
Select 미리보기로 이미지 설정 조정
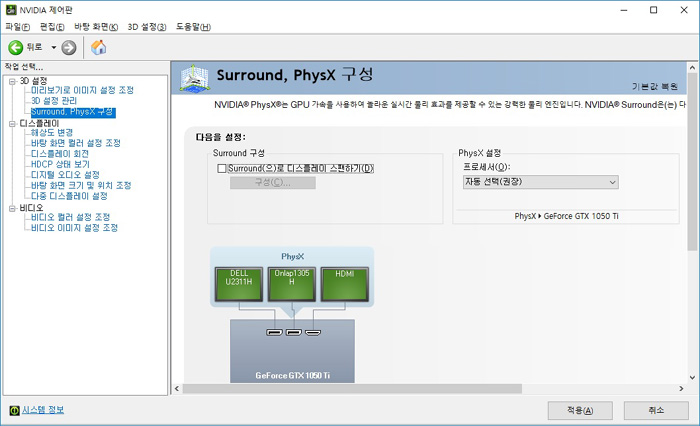(x=82, y=90)
